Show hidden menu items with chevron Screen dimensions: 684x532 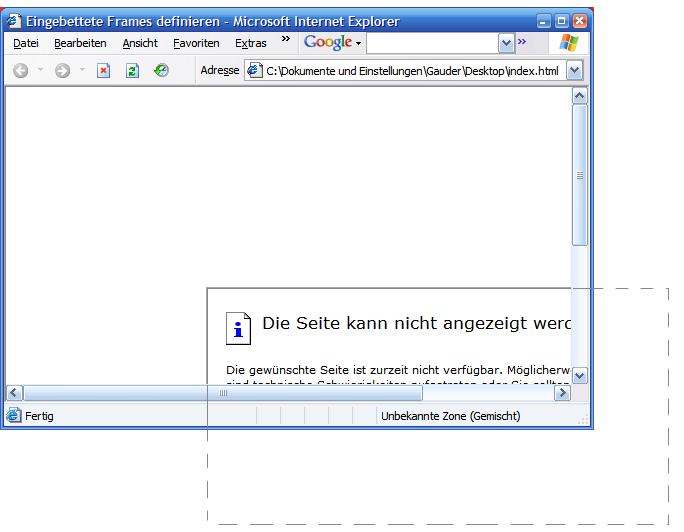286,39
